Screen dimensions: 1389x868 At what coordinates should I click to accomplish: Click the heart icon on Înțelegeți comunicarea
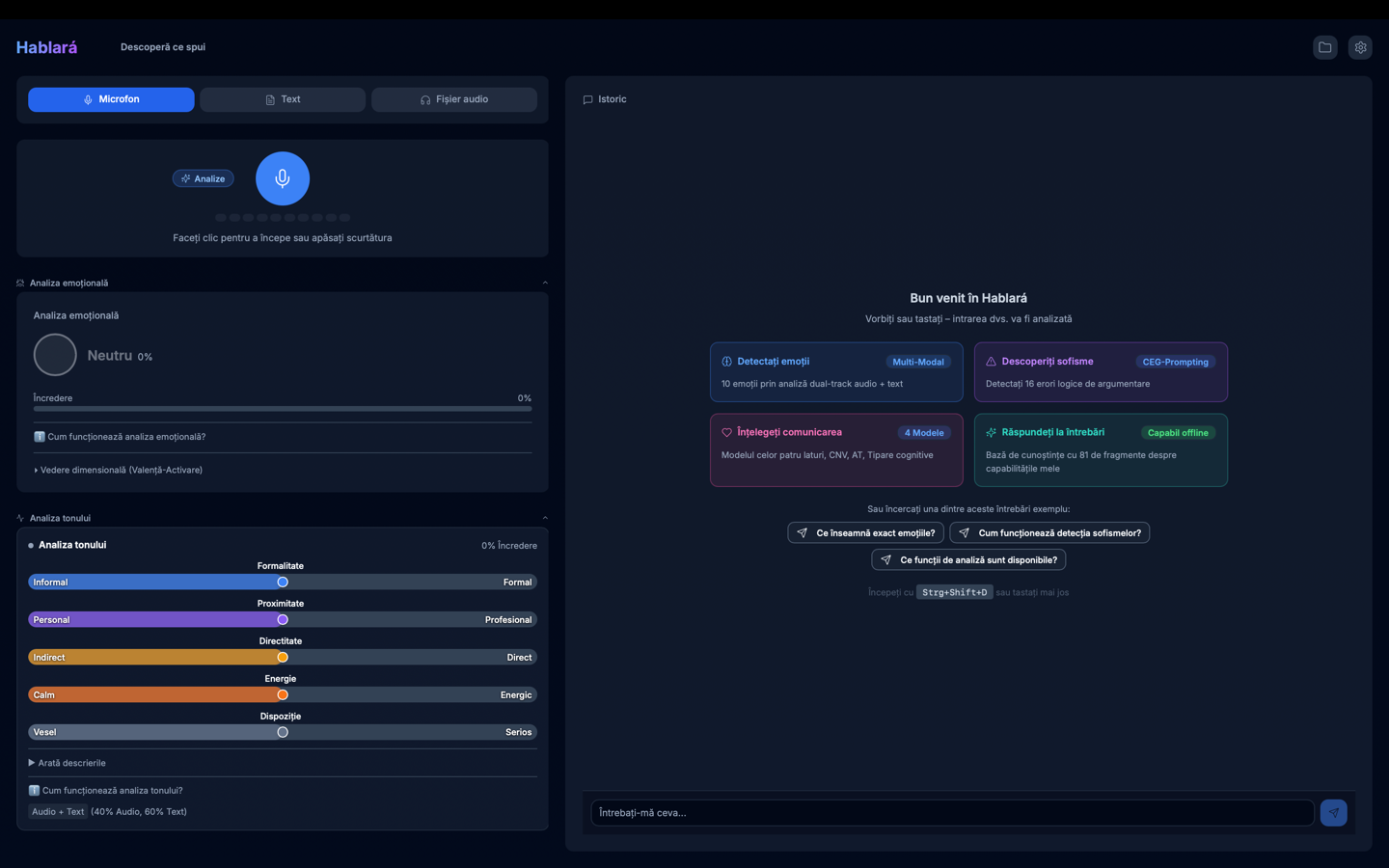[x=727, y=433]
